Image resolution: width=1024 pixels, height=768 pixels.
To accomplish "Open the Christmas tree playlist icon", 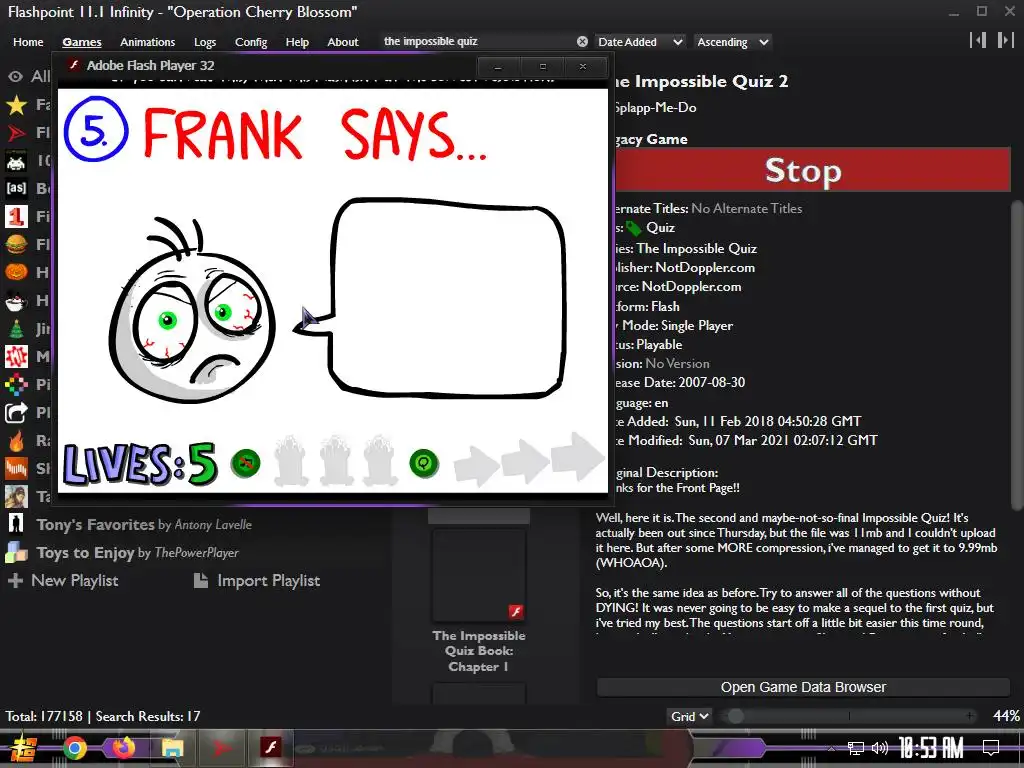I will pyautogui.click(x=16, y=328).
